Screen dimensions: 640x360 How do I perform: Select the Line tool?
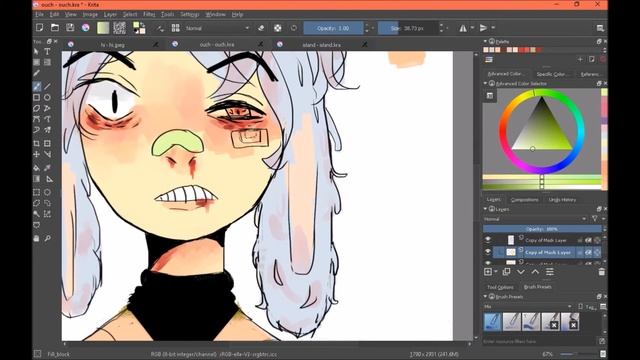[47, 86]
